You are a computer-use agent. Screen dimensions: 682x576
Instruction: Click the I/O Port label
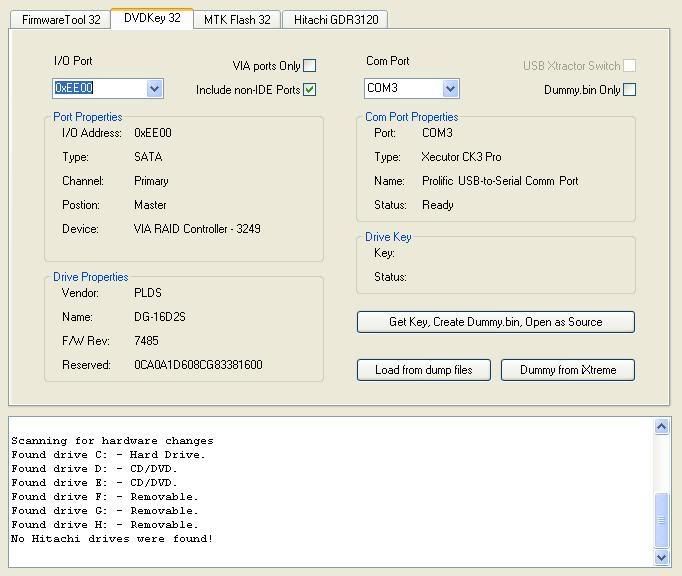(x=73, y=61)
